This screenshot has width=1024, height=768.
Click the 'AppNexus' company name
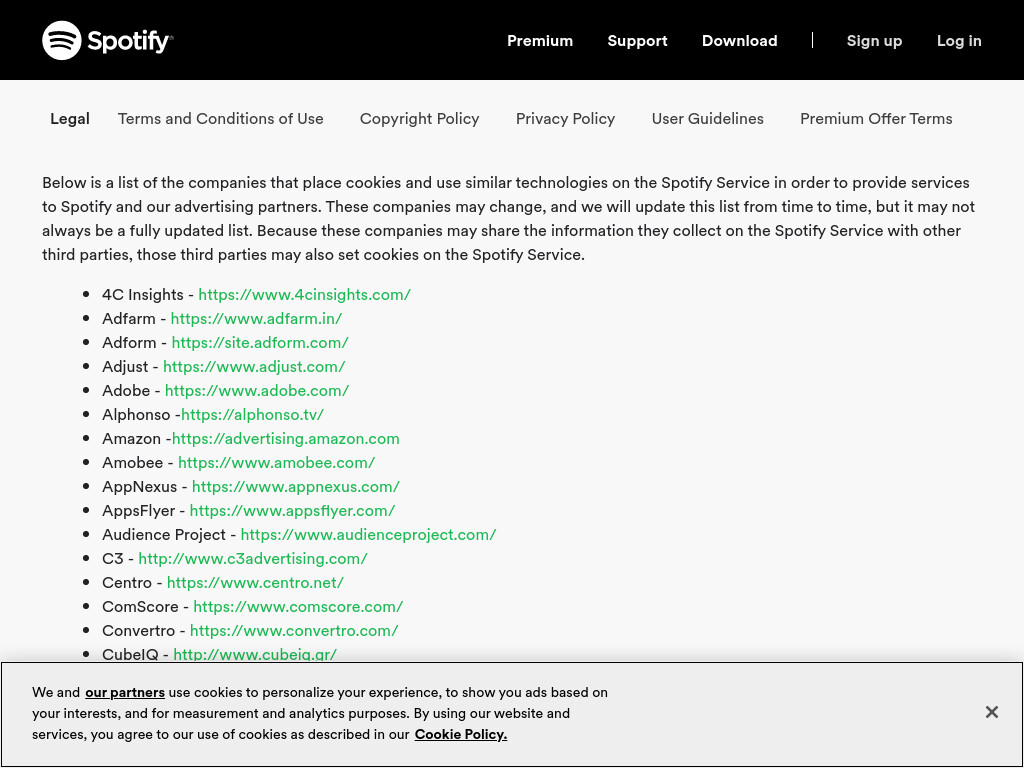[139, 487]
